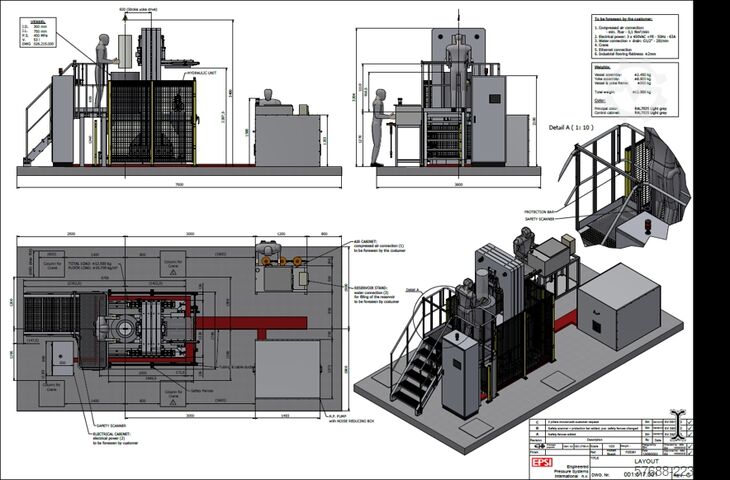Click the checkmark in revision C row
Screen dimensions: 730x480
690,422
